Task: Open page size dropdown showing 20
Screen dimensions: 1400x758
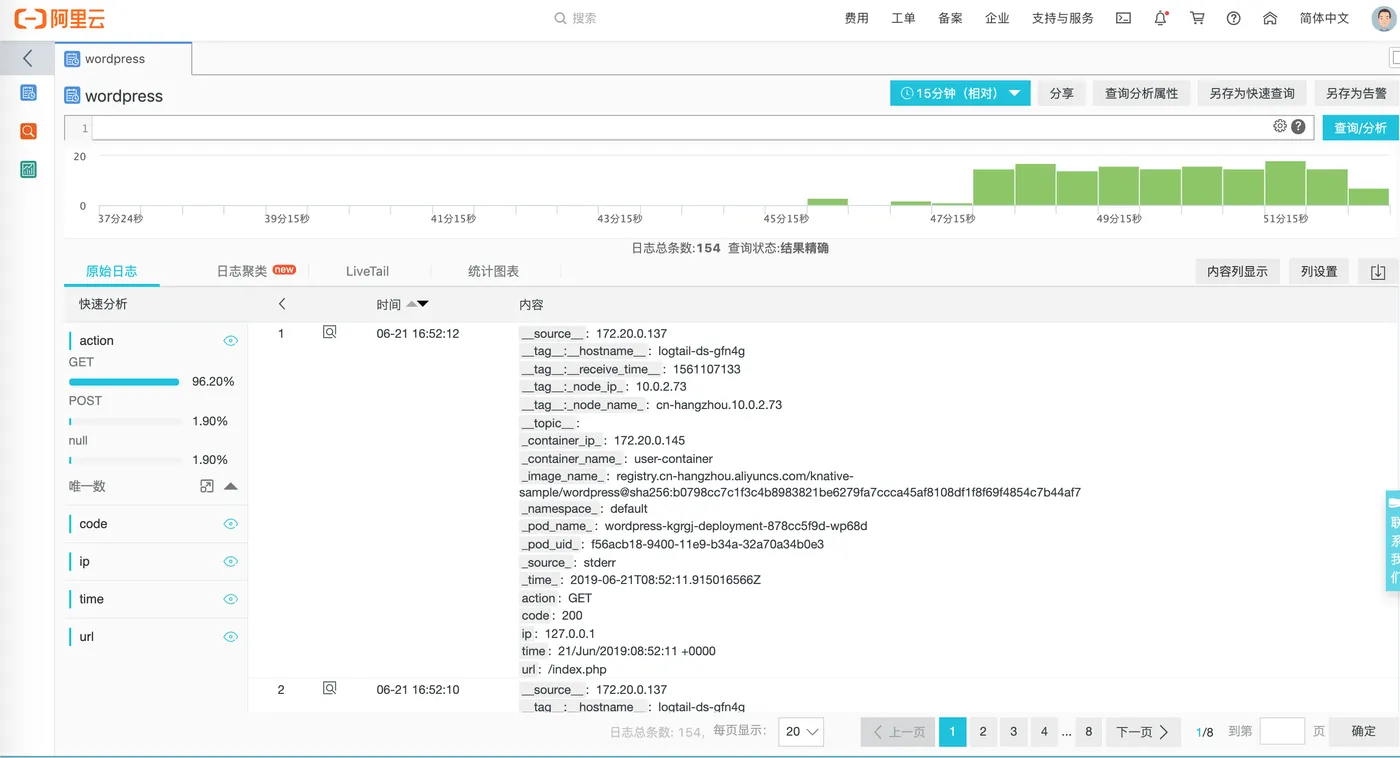Action: coord(803,731)
